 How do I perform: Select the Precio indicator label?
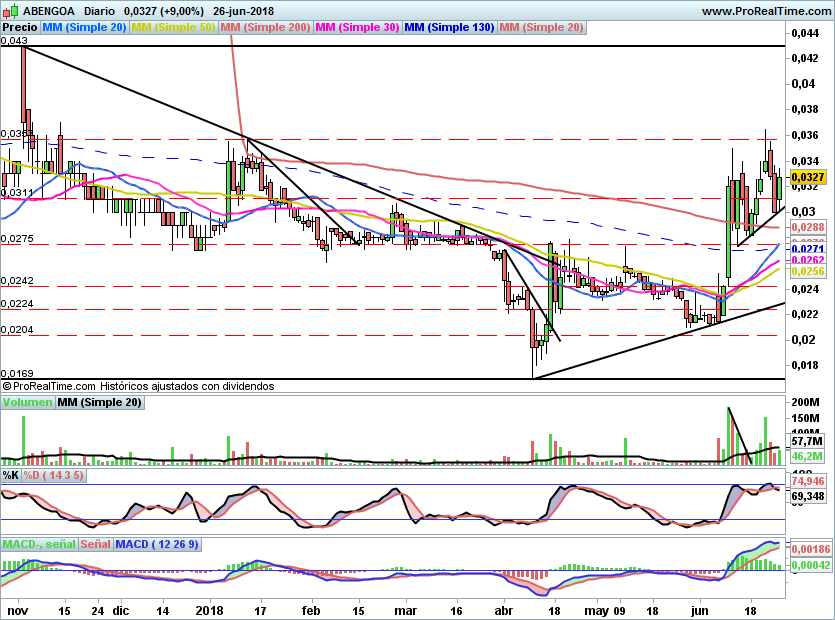tap(20, 27)
